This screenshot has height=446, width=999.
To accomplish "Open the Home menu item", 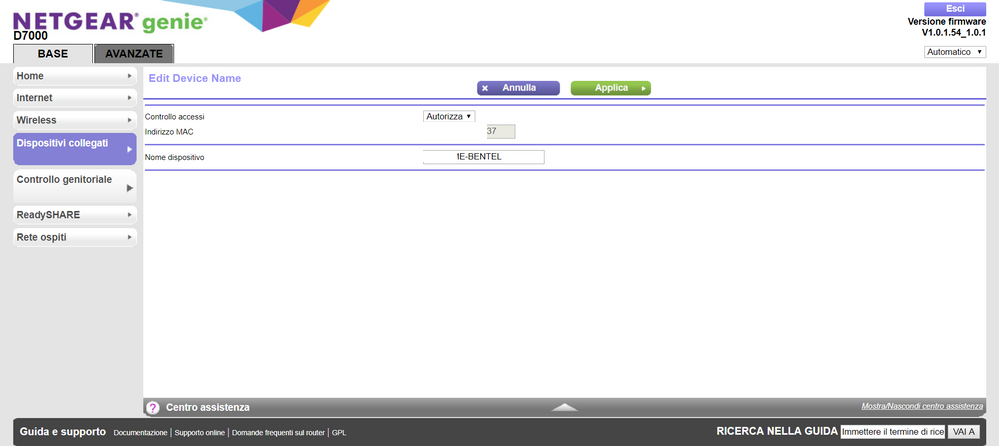I will coord(74,76).
